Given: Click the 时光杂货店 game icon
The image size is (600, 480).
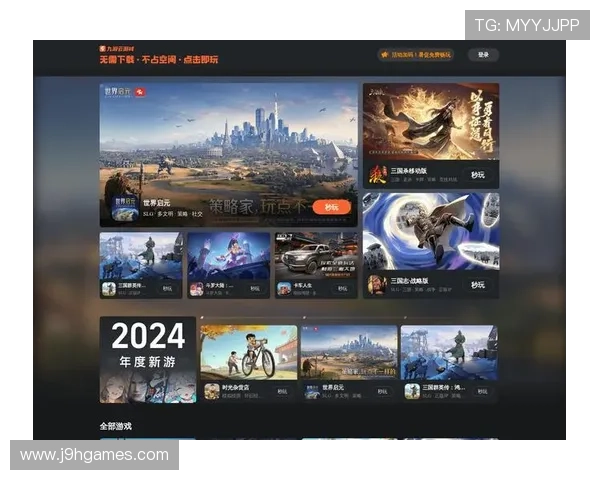Looking at the screenshot, I should pos(212,391).
